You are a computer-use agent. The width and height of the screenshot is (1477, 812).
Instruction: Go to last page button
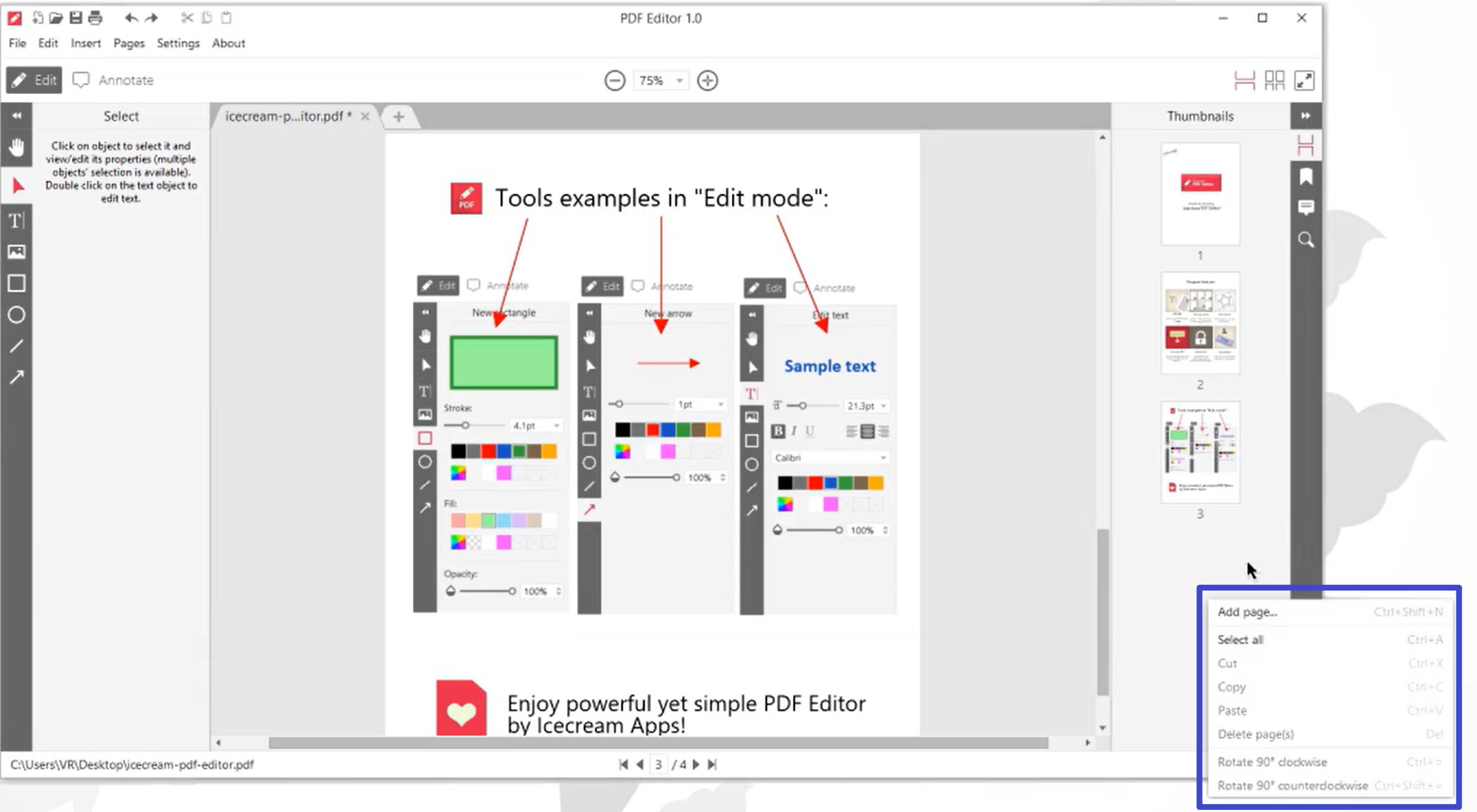pyautogui.click(x=712, y=765)
